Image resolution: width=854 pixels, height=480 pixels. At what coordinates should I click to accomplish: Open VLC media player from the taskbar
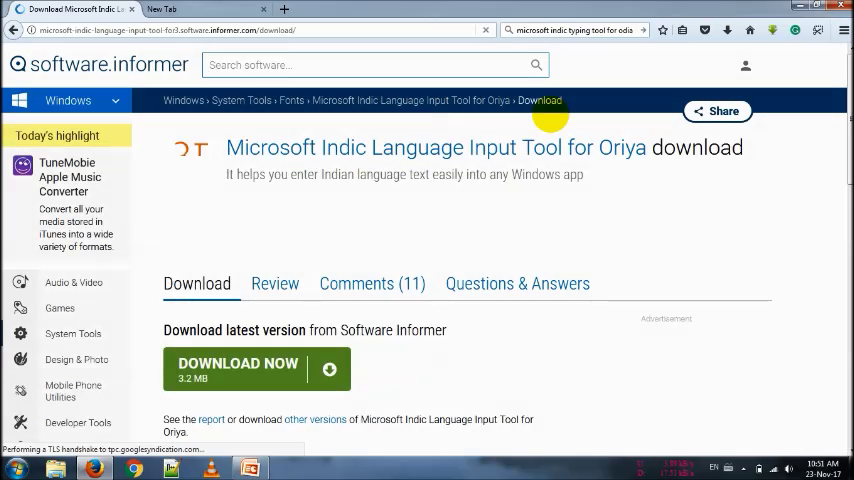pos(211,469)
